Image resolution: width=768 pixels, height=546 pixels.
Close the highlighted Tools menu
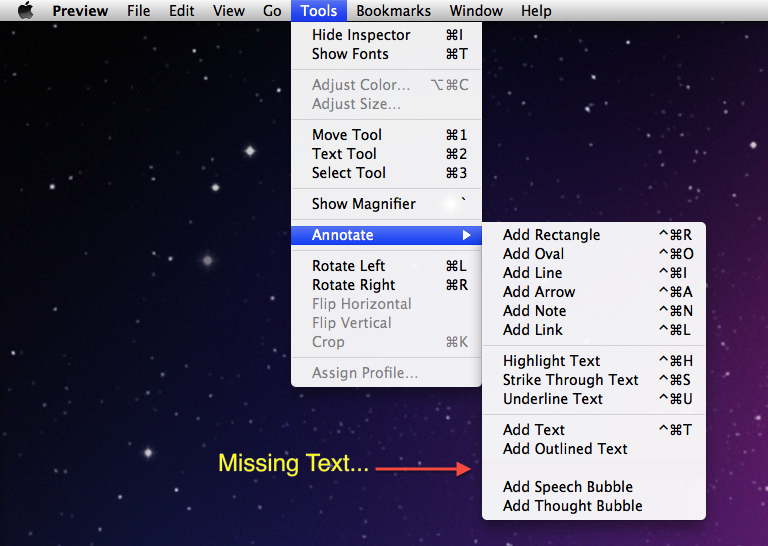(319, 10)
